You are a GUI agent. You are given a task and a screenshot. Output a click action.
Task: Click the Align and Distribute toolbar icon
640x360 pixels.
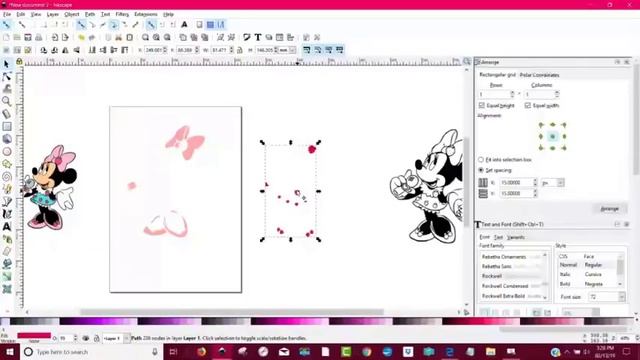290,38
